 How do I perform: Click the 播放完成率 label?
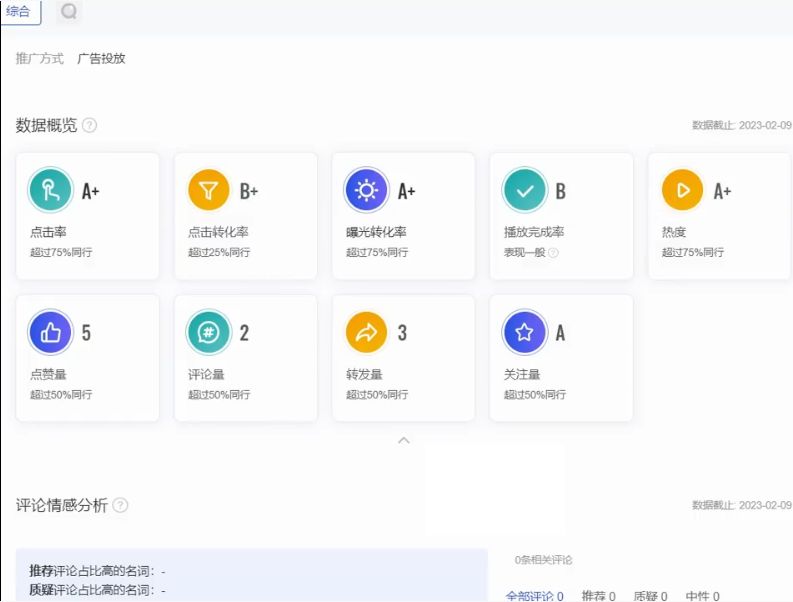[534, 232]
